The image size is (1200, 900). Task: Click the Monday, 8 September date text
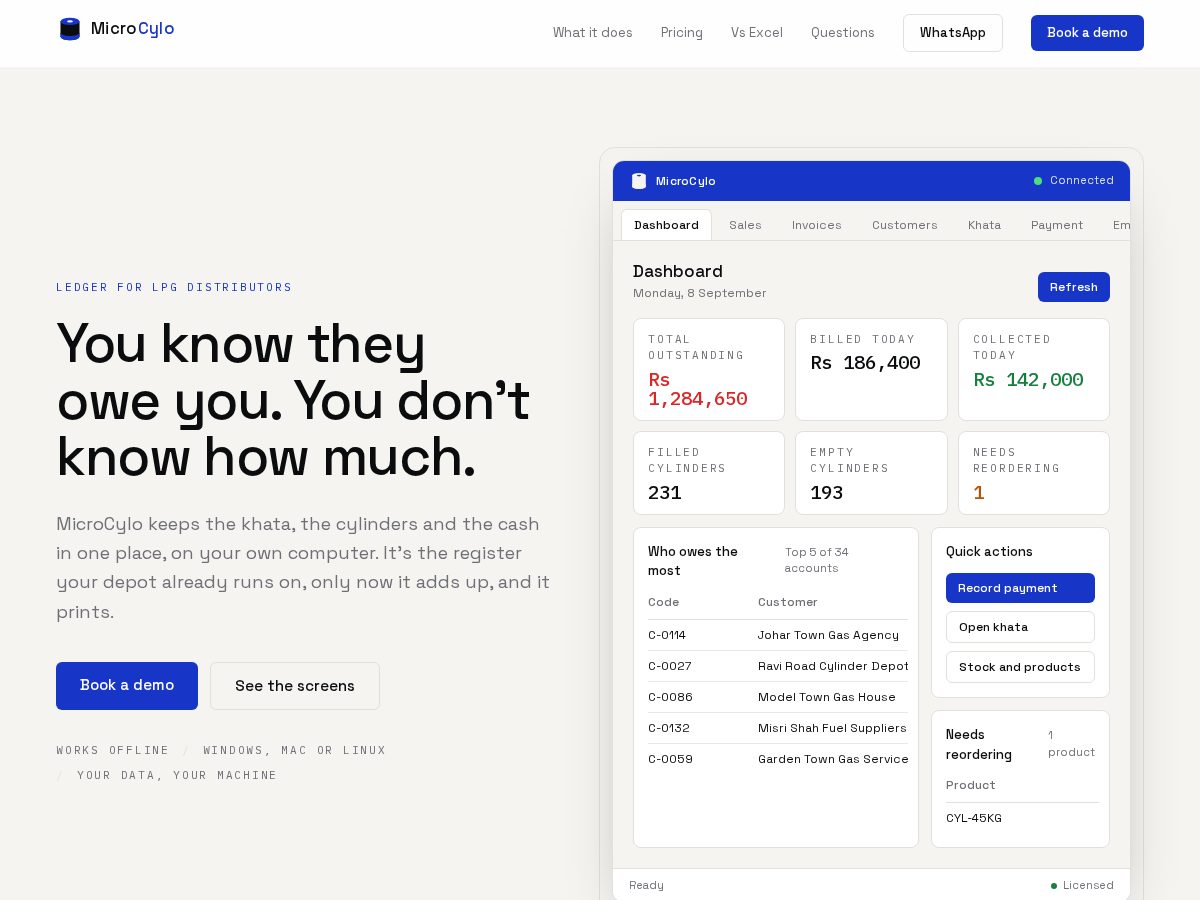(700, 293)
